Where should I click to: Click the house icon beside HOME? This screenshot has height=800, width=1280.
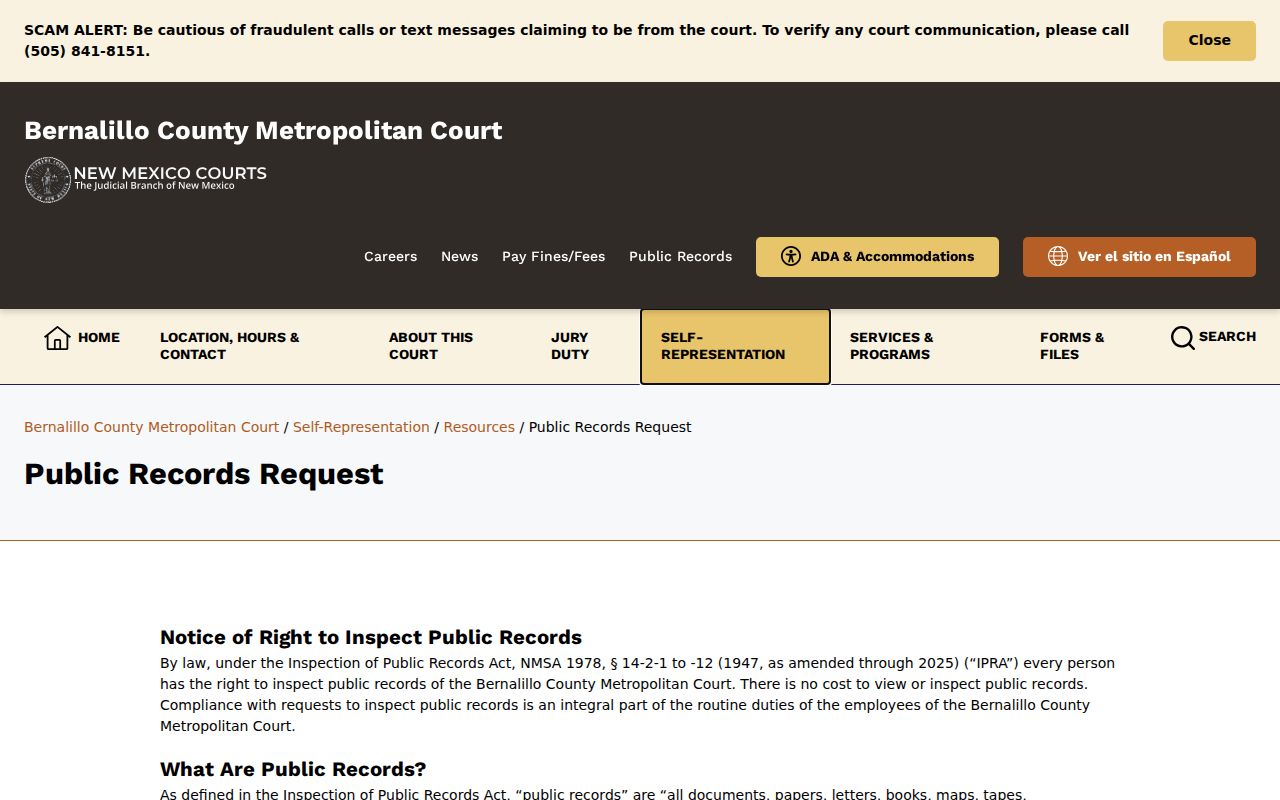point(57,338)
